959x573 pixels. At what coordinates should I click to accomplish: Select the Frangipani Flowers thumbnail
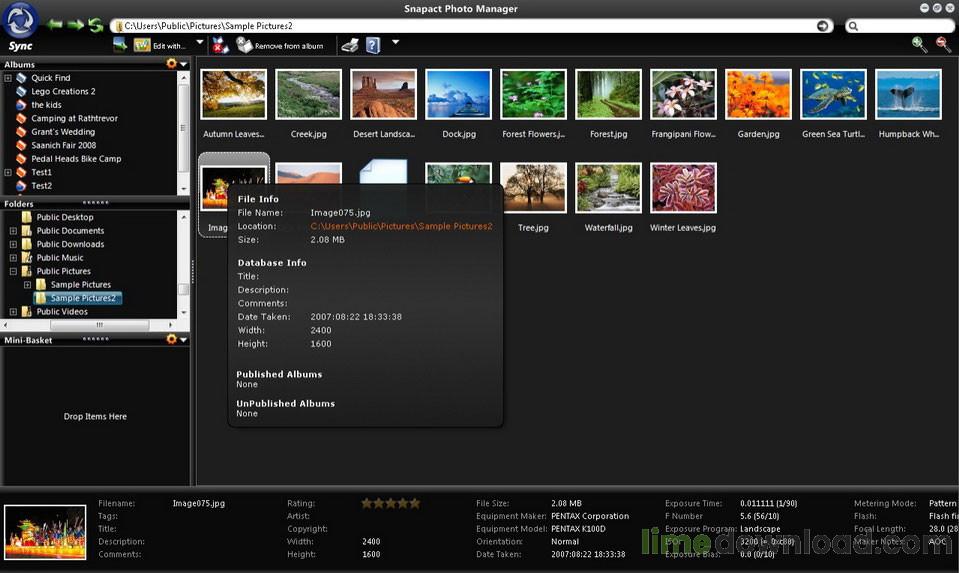(683, 94)
